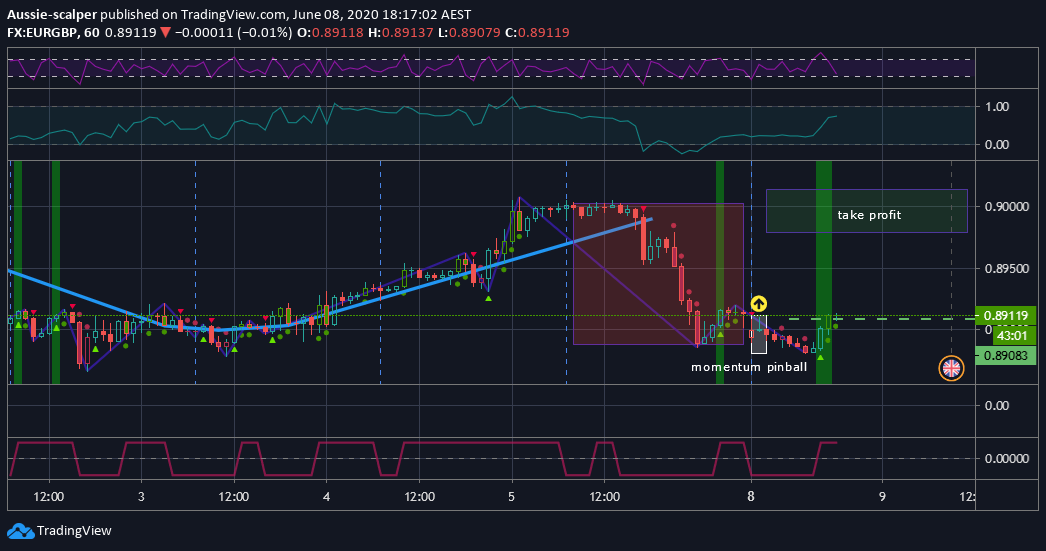Click the 0.89083 price tag
The height and width of the screenshot is (551, 1046).
(1005, 356)
